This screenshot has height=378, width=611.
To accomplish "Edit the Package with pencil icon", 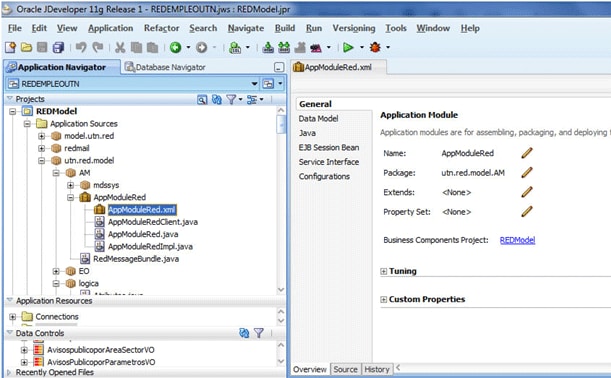I will click(x=527, y=172).
